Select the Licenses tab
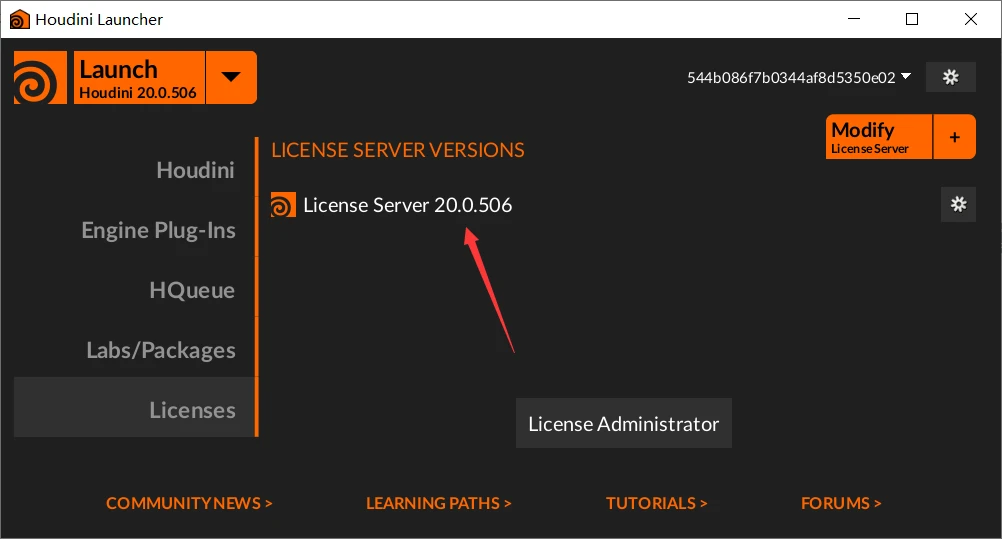Viewport: 1002px width, 539px height. pyautogui.click(x=192, y=411)
